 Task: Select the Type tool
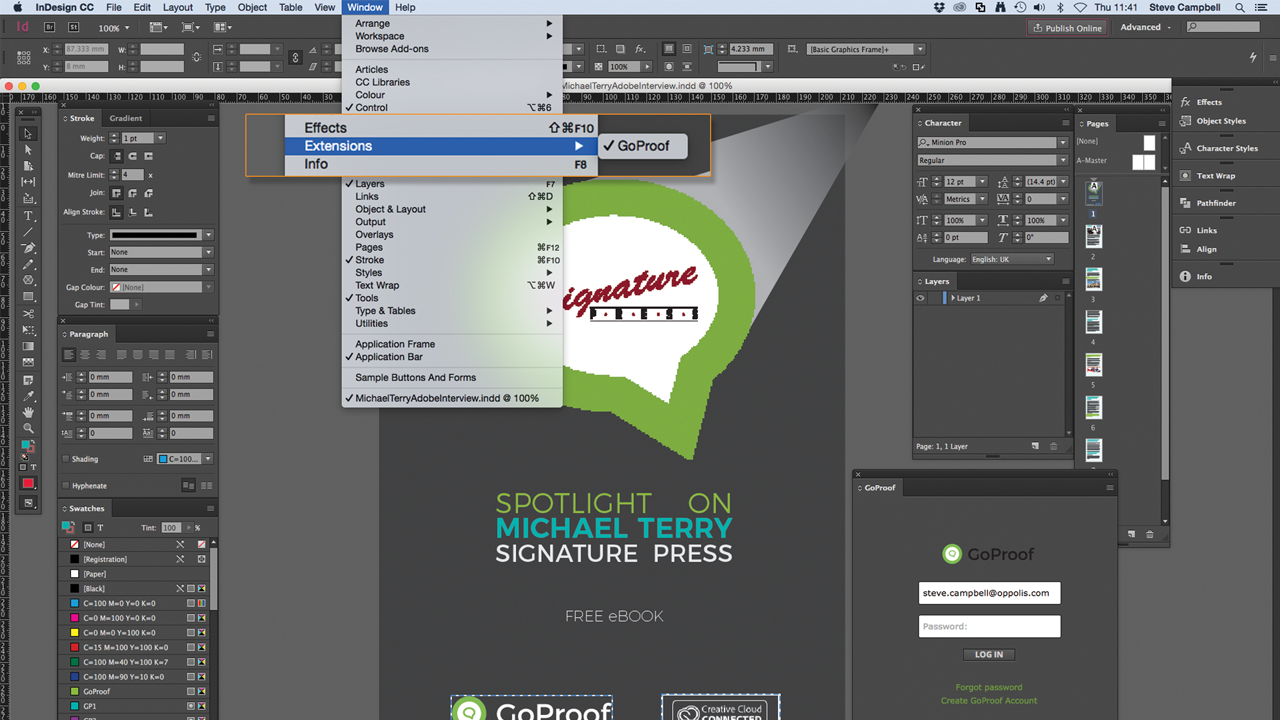coord(28,216)
